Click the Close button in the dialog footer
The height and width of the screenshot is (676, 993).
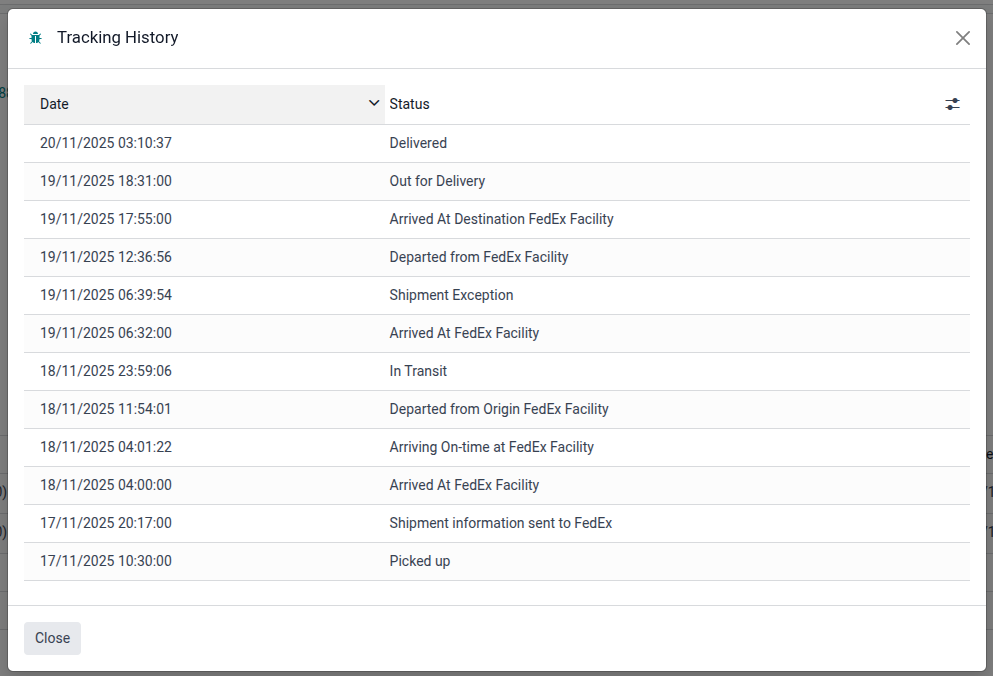coord(53,638)
